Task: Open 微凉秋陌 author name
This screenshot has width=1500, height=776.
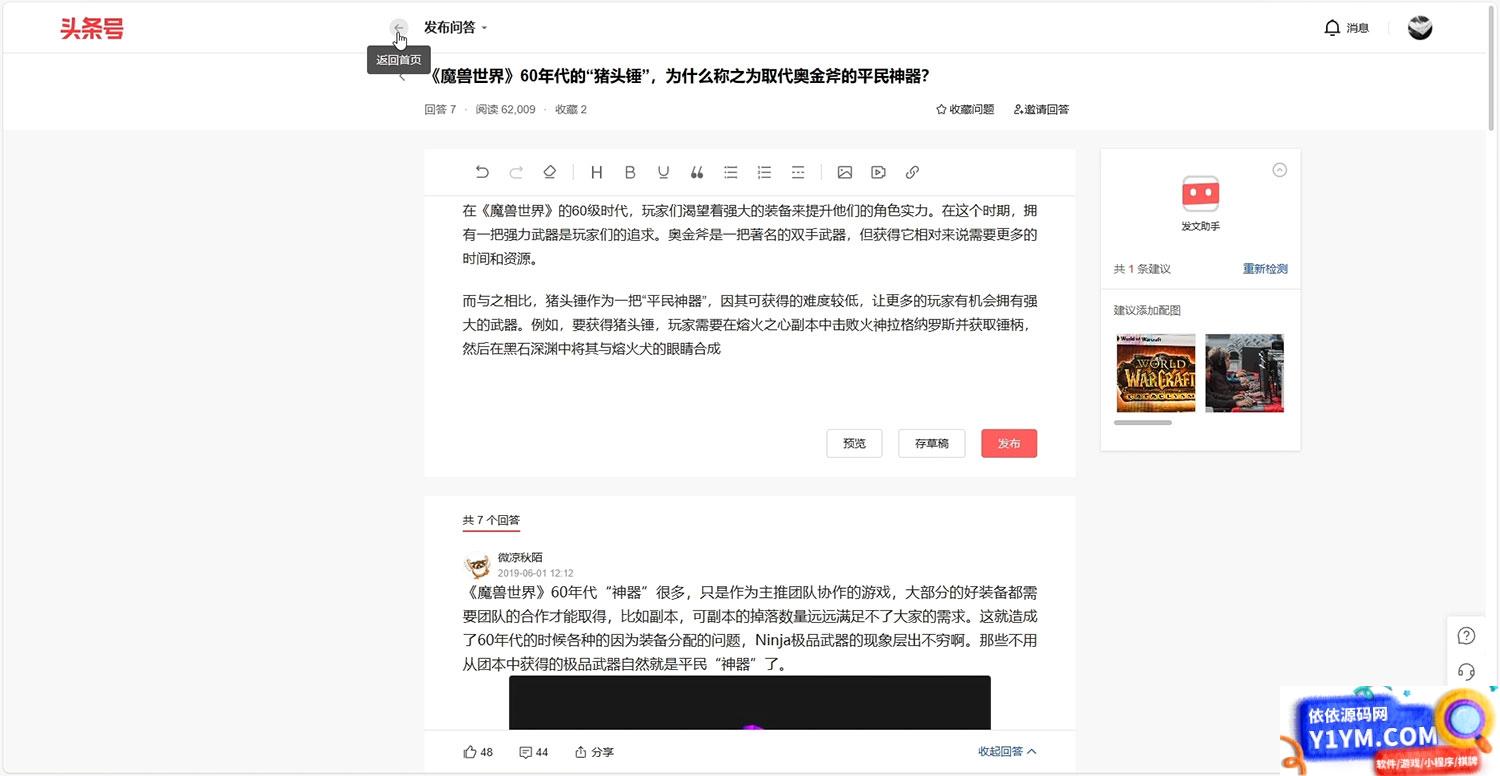Action: point(520,558)
